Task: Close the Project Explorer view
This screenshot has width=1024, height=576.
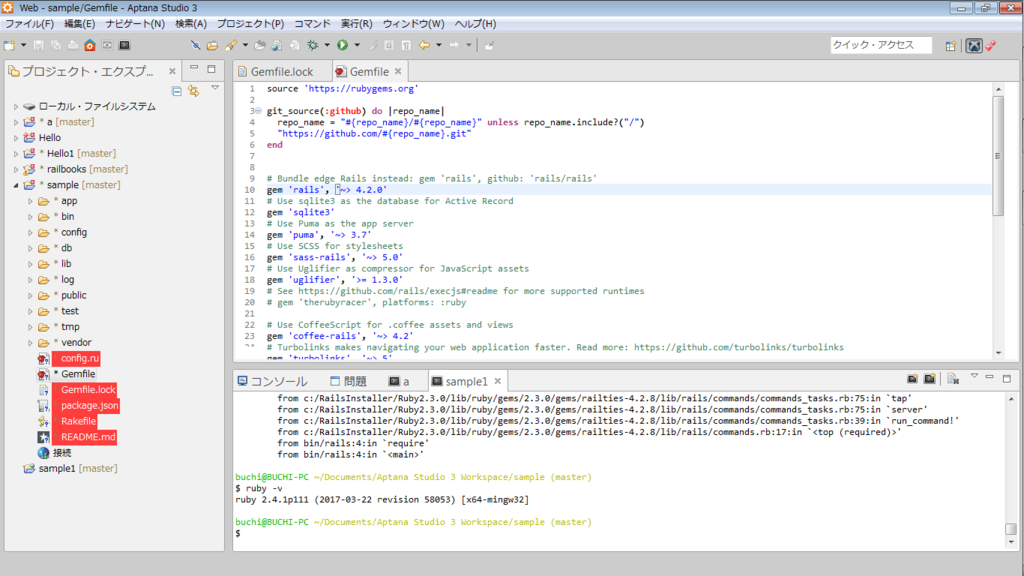Action: pyautogui.click(x=172, y=71)
